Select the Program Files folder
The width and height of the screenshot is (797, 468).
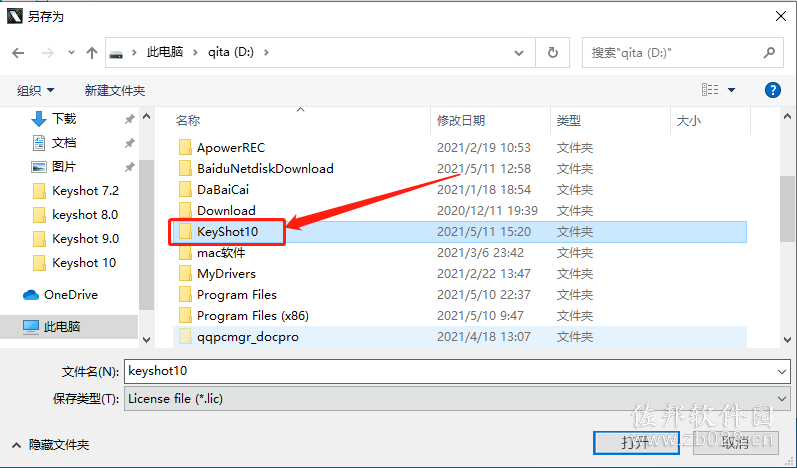(x=237, y=295)
